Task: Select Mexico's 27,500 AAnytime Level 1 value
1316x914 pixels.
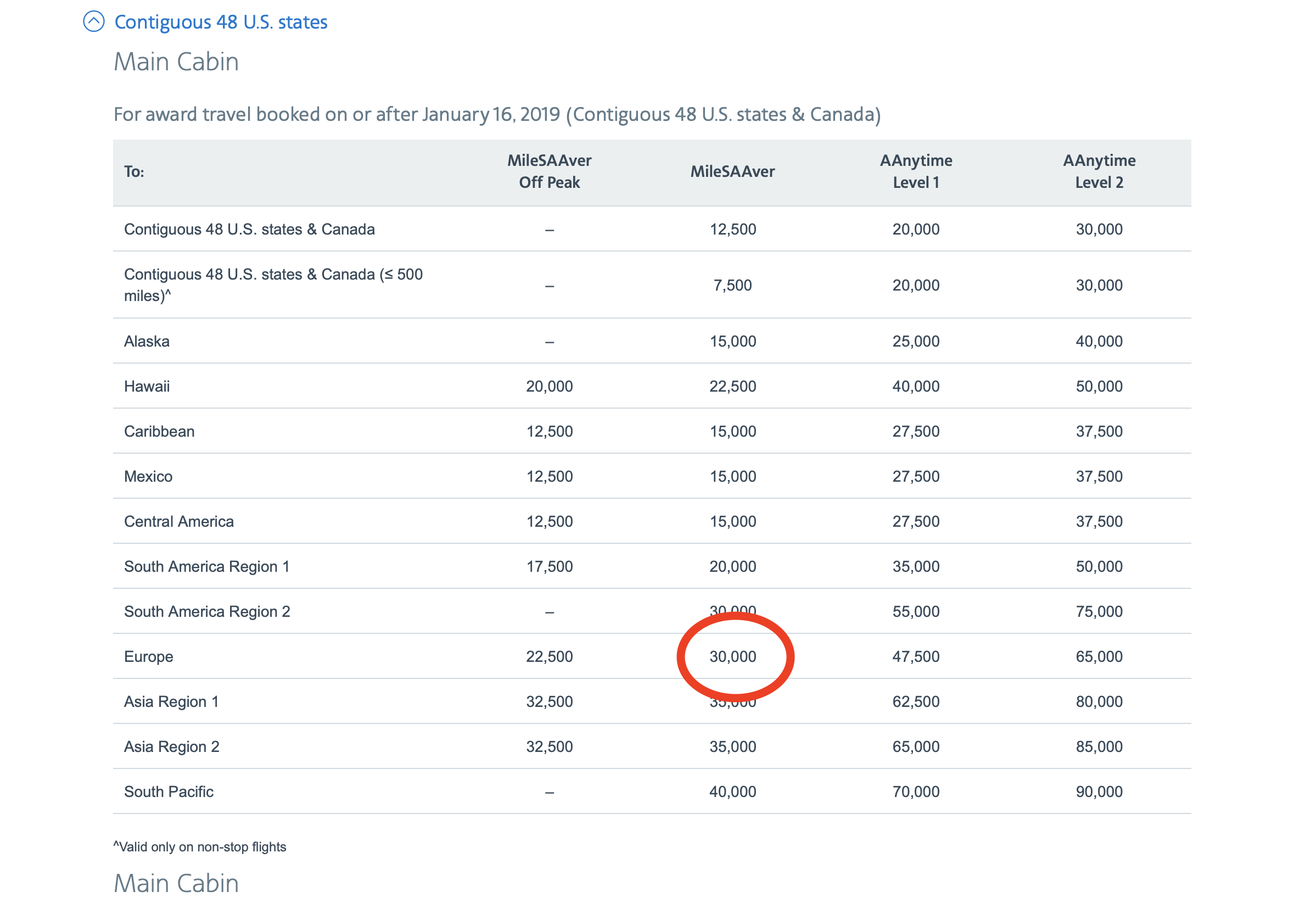Action: (x=916, y=476)
